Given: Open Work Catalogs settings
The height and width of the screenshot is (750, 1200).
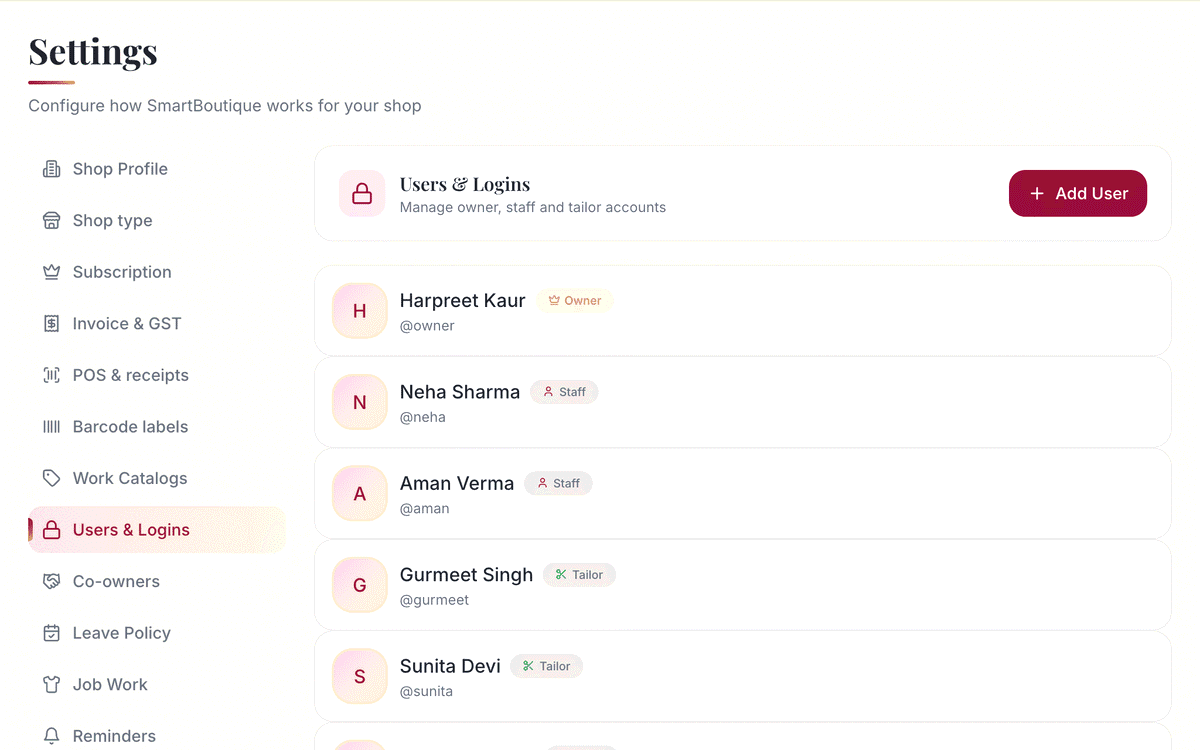Looking at the screenshot, I should (x=157, y=478).
